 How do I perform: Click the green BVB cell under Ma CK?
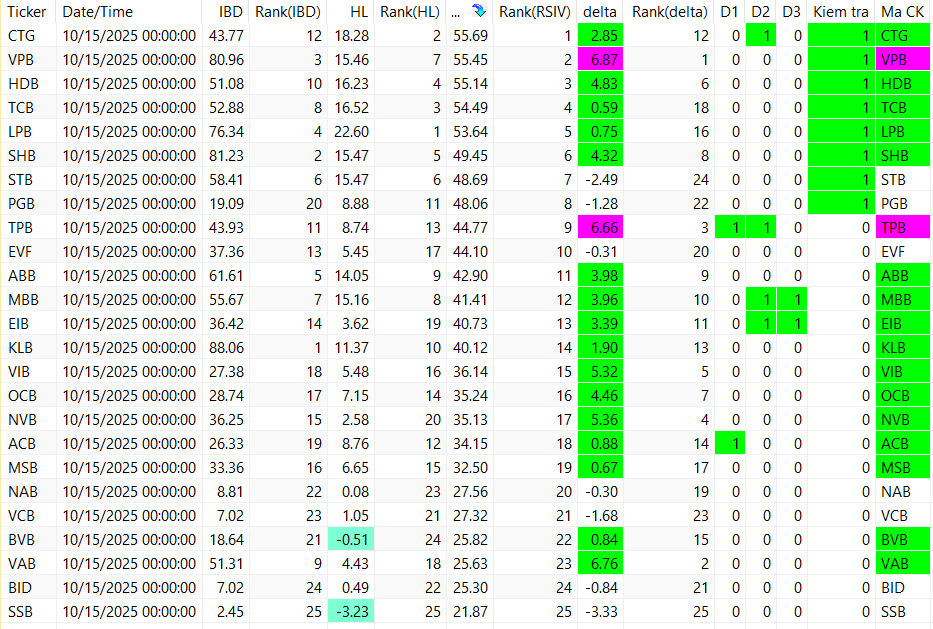pyautogui.click(x=903, y=540)
